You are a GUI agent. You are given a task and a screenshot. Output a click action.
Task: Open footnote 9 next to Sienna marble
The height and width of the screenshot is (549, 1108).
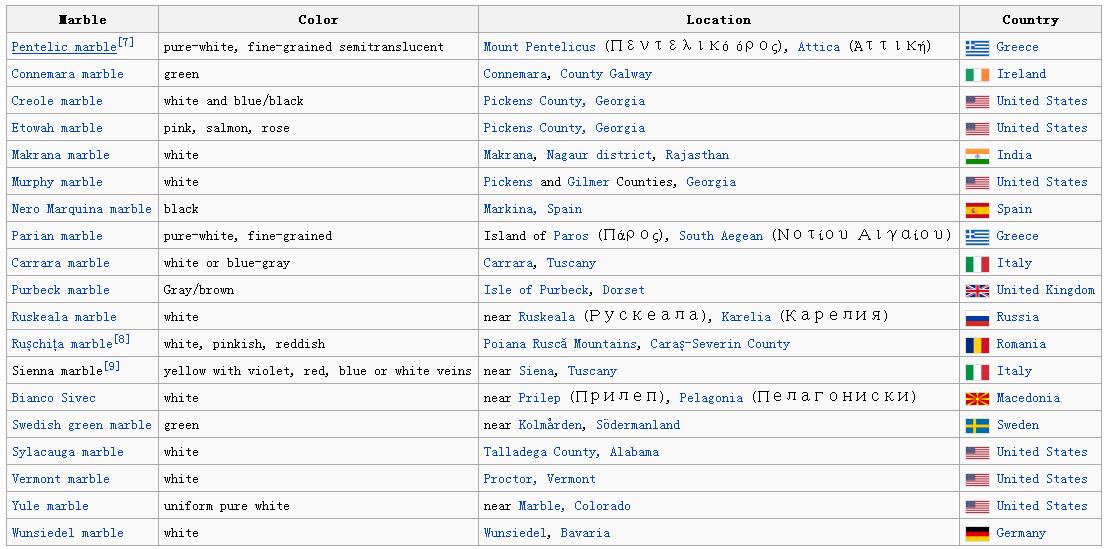click(112, 366)
